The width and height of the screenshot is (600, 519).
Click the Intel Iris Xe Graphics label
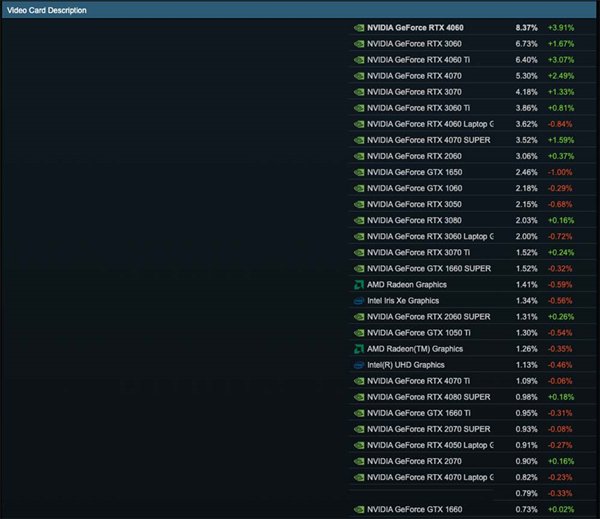coord(403,301)
